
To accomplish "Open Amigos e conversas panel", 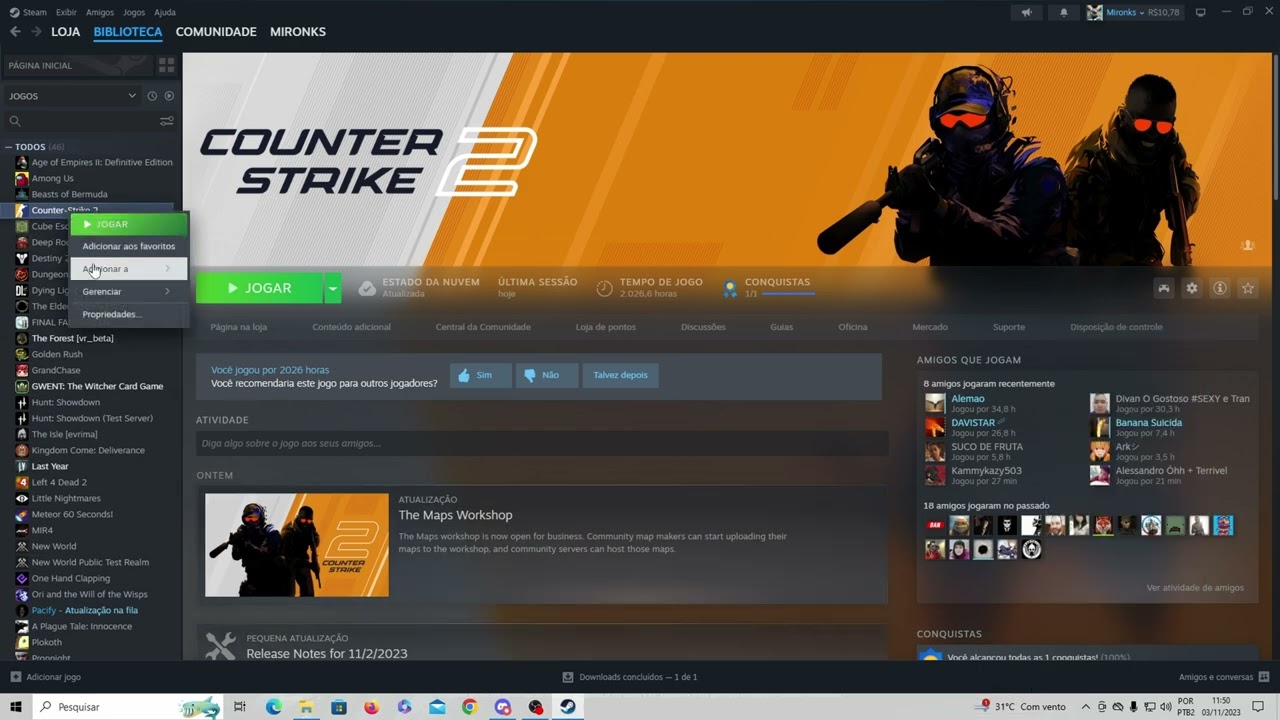I will [1223, 677].
